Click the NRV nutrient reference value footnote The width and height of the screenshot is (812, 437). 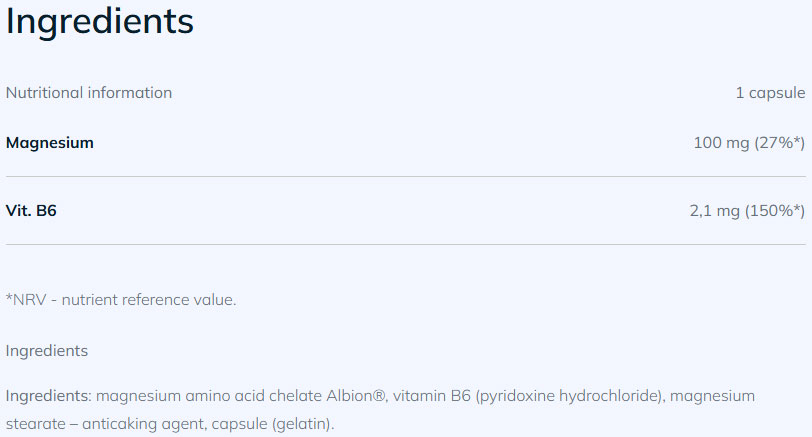pyautogui.click(x=127, y=300)
